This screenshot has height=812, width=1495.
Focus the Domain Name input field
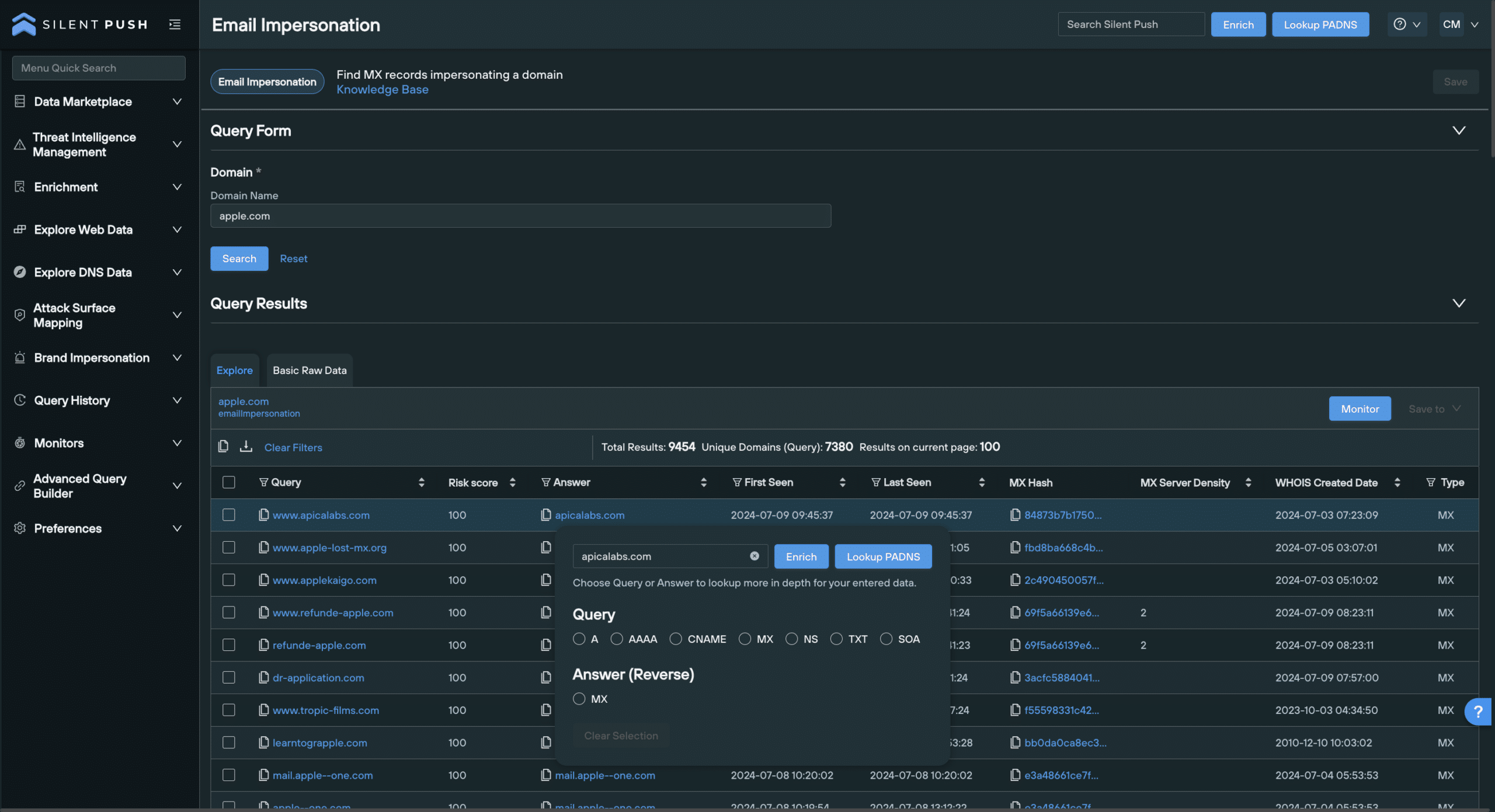pyautogui.click(x=520, y=215)
